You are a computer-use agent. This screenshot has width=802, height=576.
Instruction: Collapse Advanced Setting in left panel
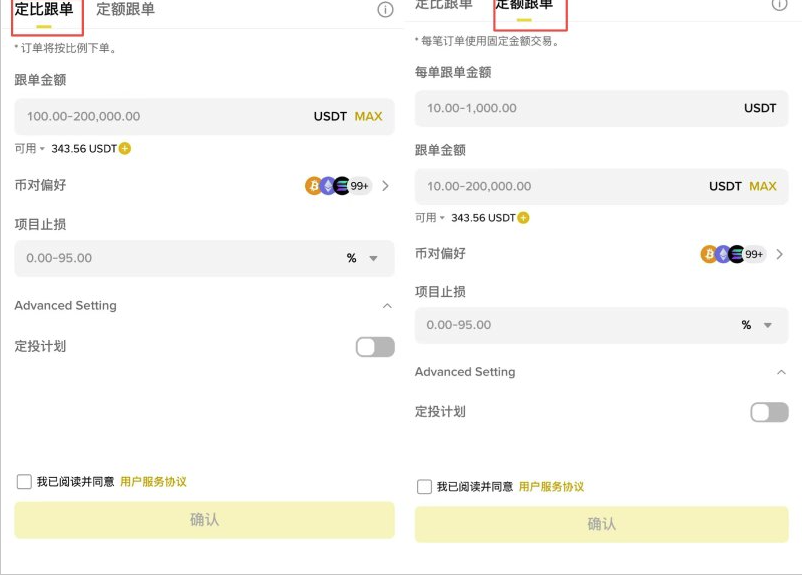pyautogui.click(x=387, y=306)
